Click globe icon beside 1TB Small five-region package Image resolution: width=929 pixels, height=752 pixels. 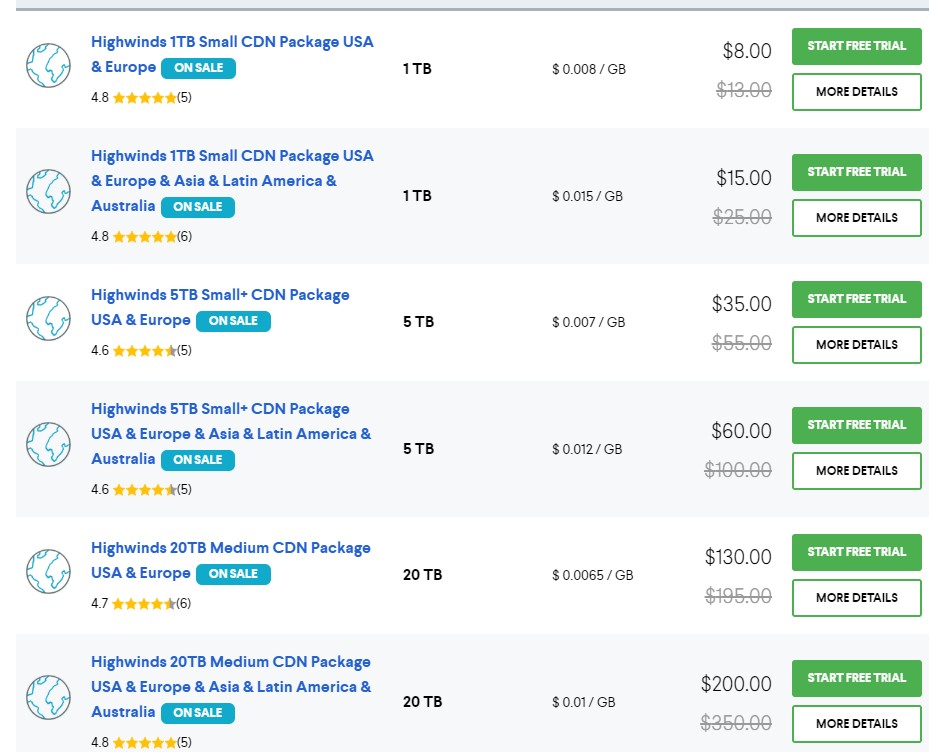click(48, 192)
